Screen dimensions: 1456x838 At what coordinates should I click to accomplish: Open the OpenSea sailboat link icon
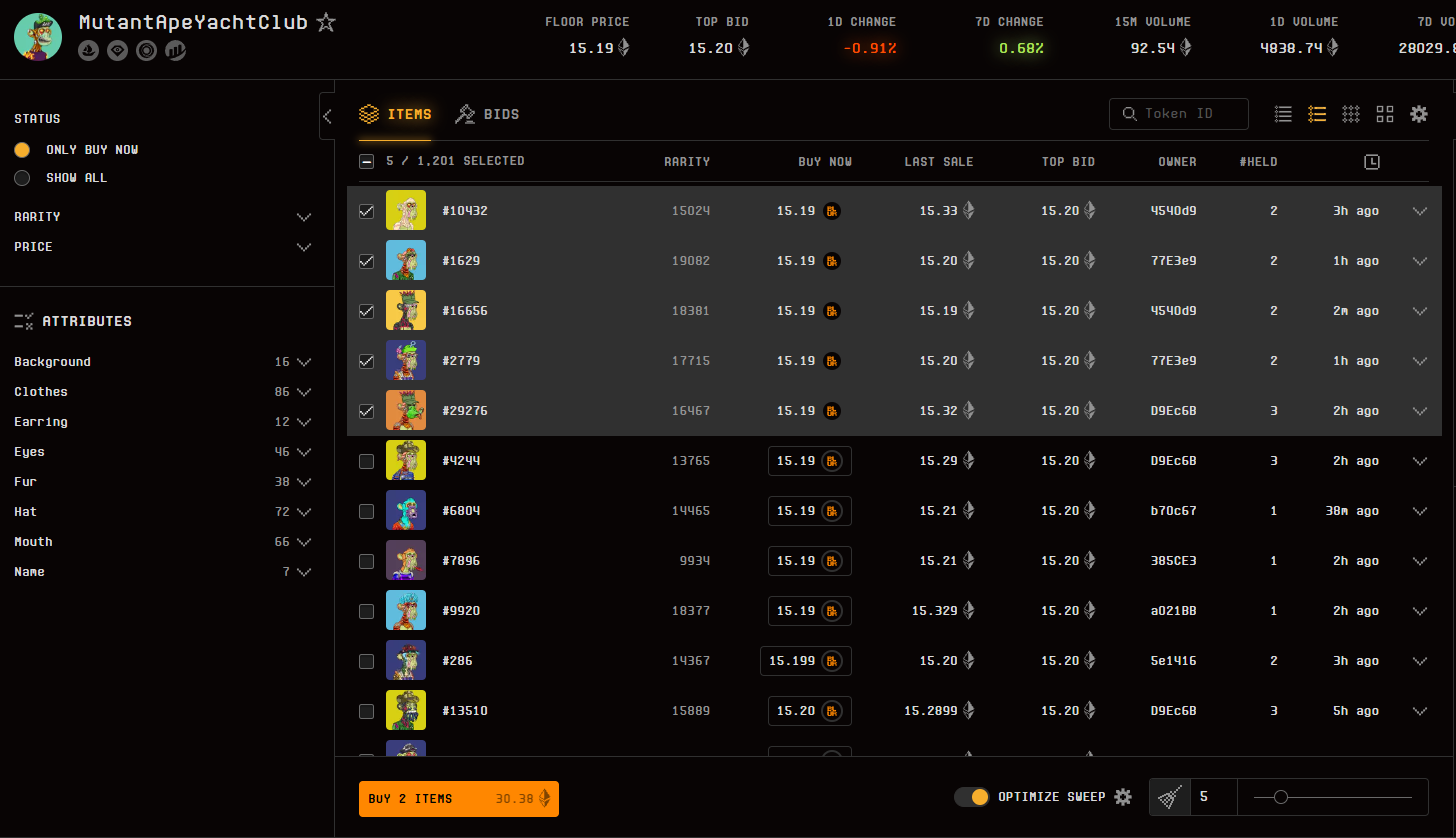click(88, 50)
